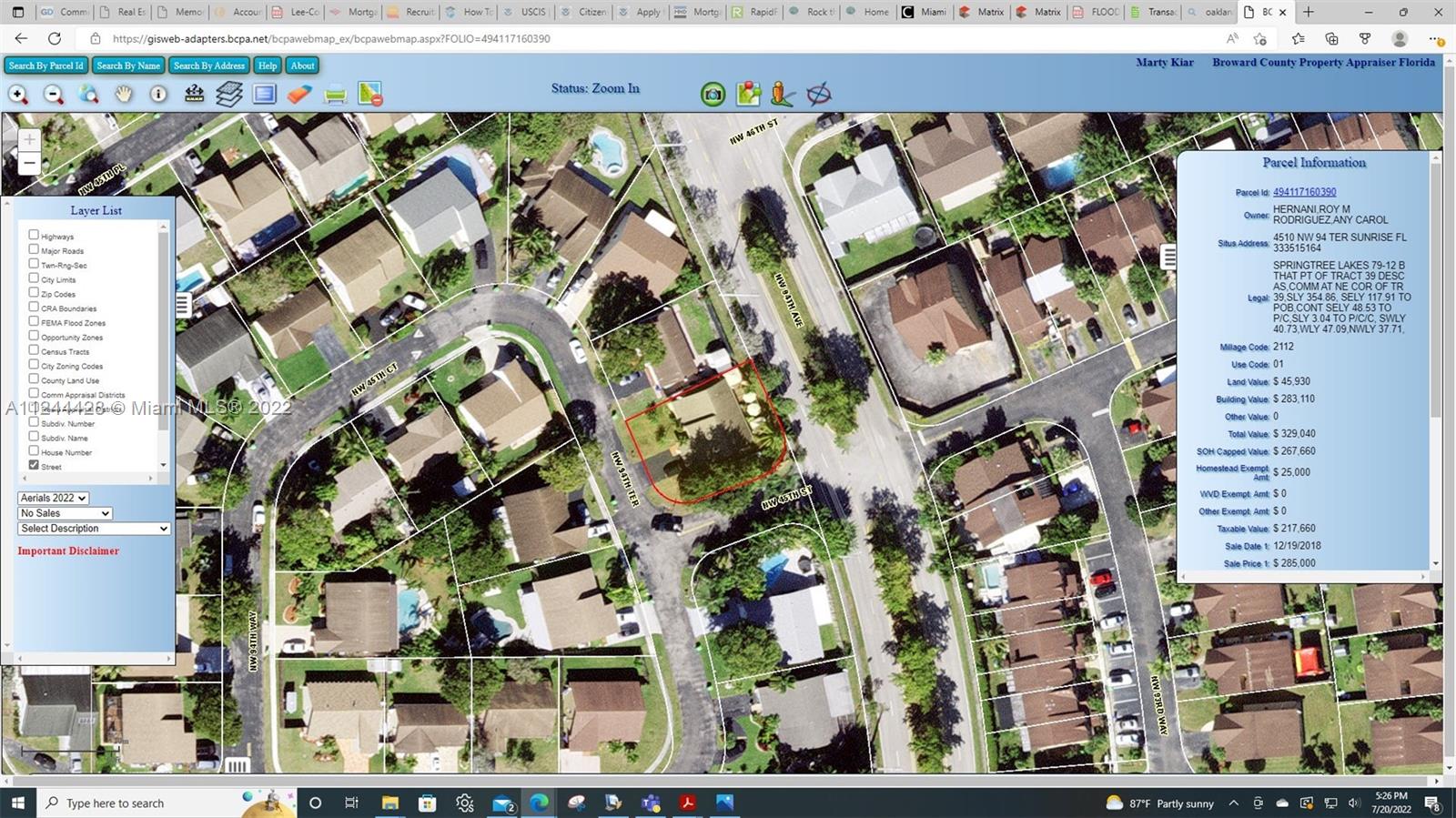Open the No Sales dropdown
This screenshot has width=1456, height=818.
(x=66, y=513)
